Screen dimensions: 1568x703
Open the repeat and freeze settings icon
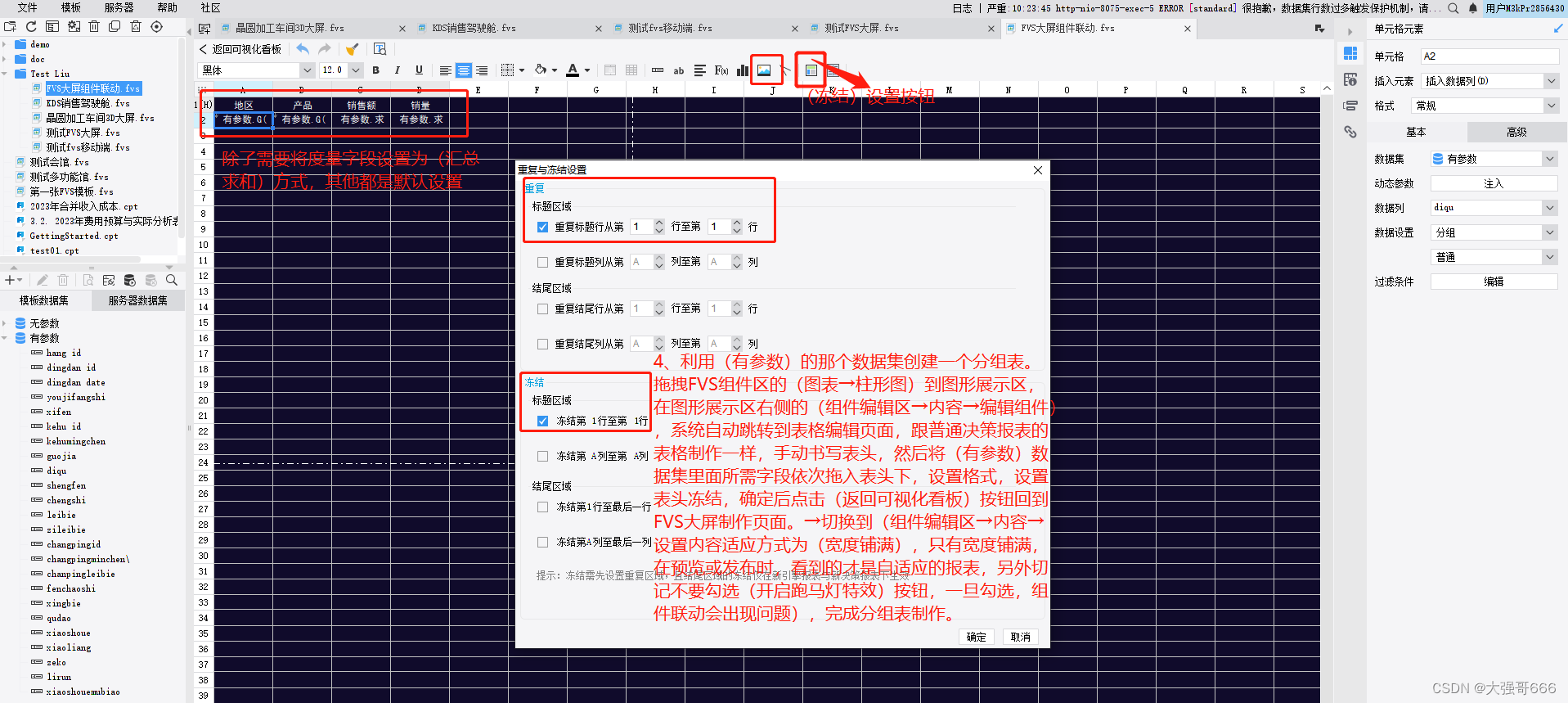tap(811, 70)
